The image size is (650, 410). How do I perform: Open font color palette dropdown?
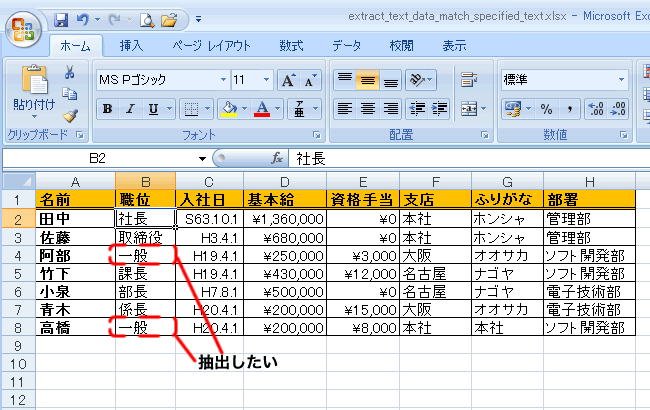[277, 109]
